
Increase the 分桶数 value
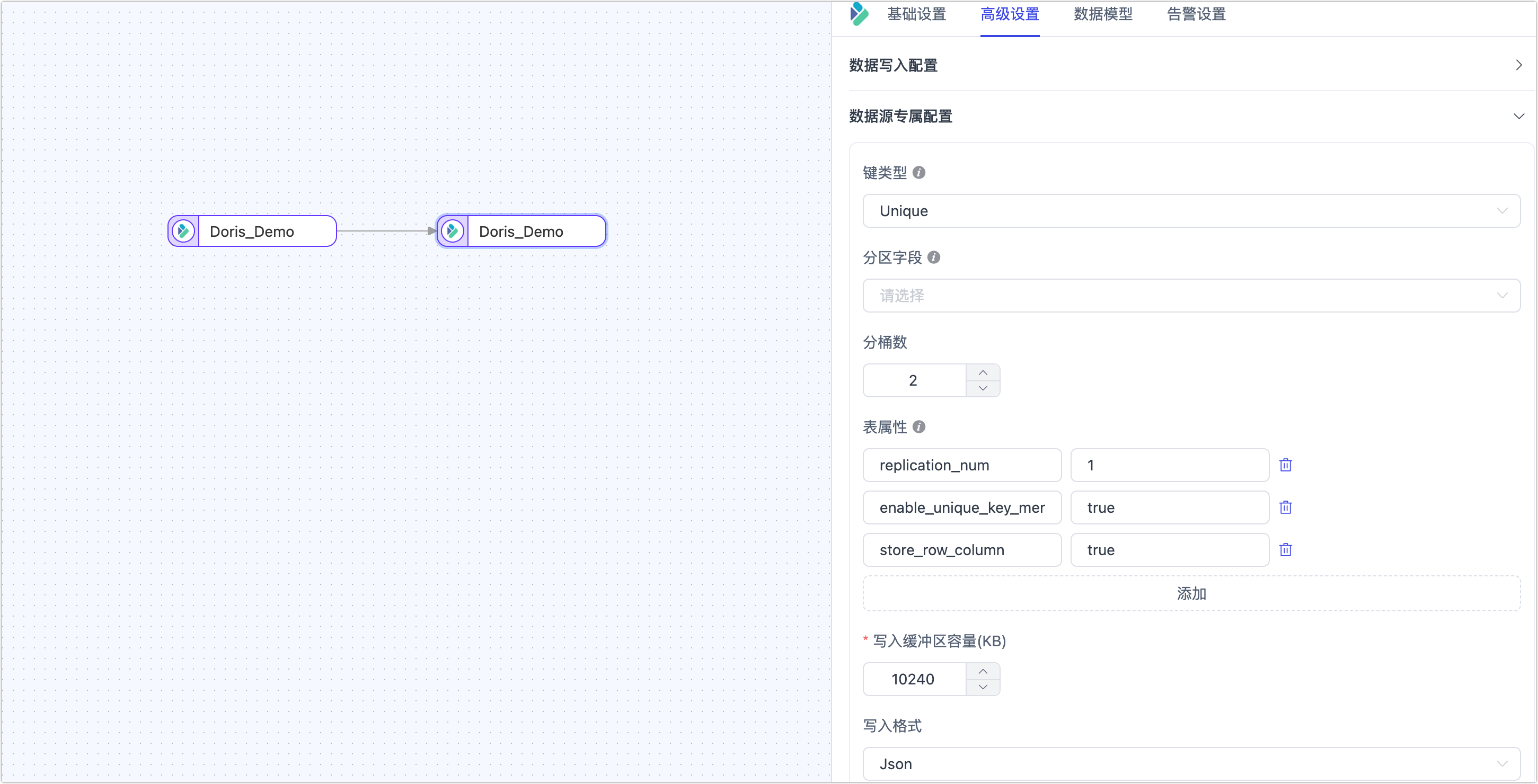(x=983, y=372)
